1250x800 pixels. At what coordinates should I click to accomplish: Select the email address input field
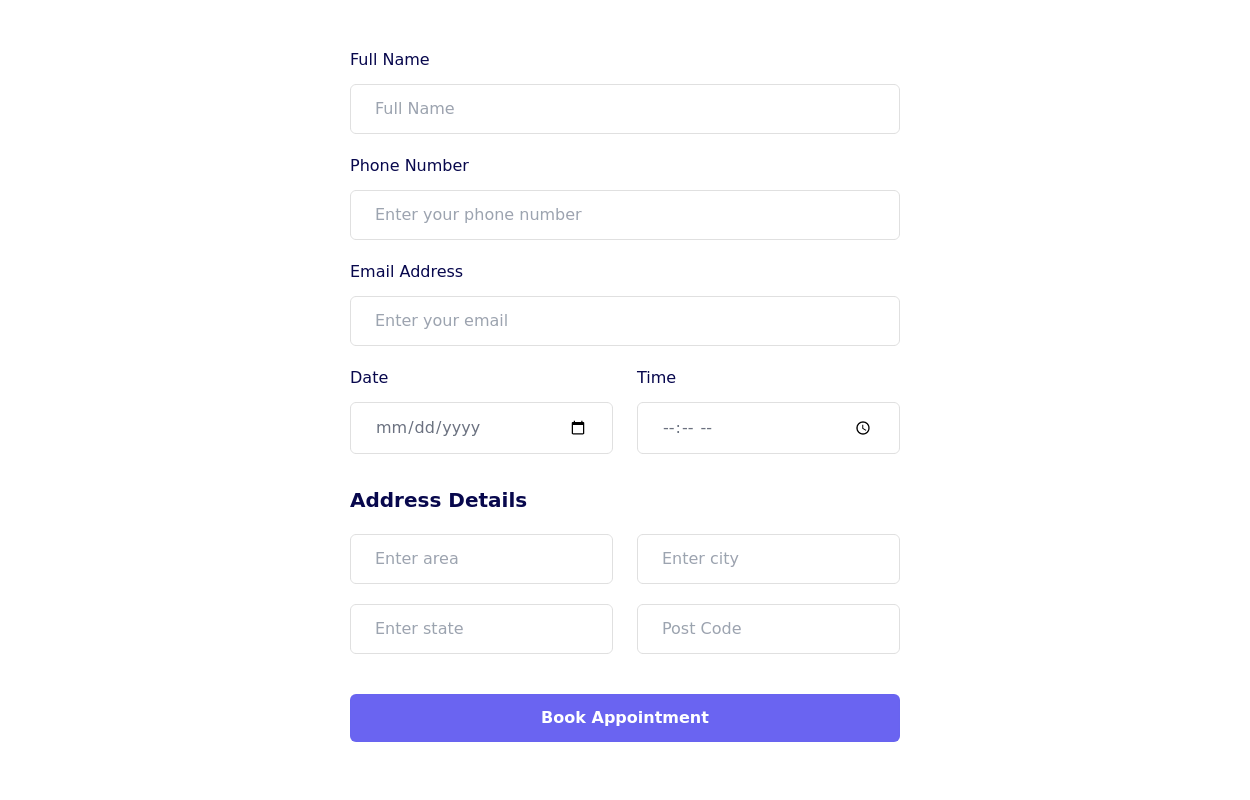[x=625, y=321]
